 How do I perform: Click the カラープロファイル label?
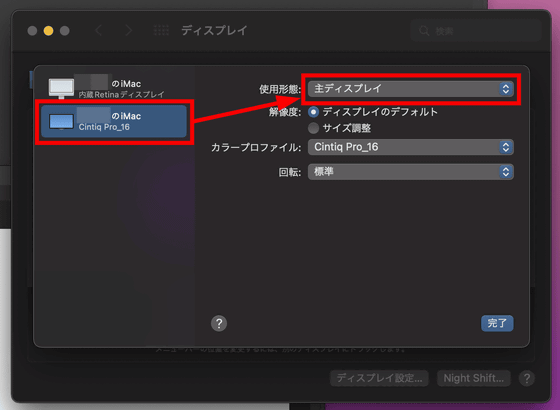click(x=256, y=148)
